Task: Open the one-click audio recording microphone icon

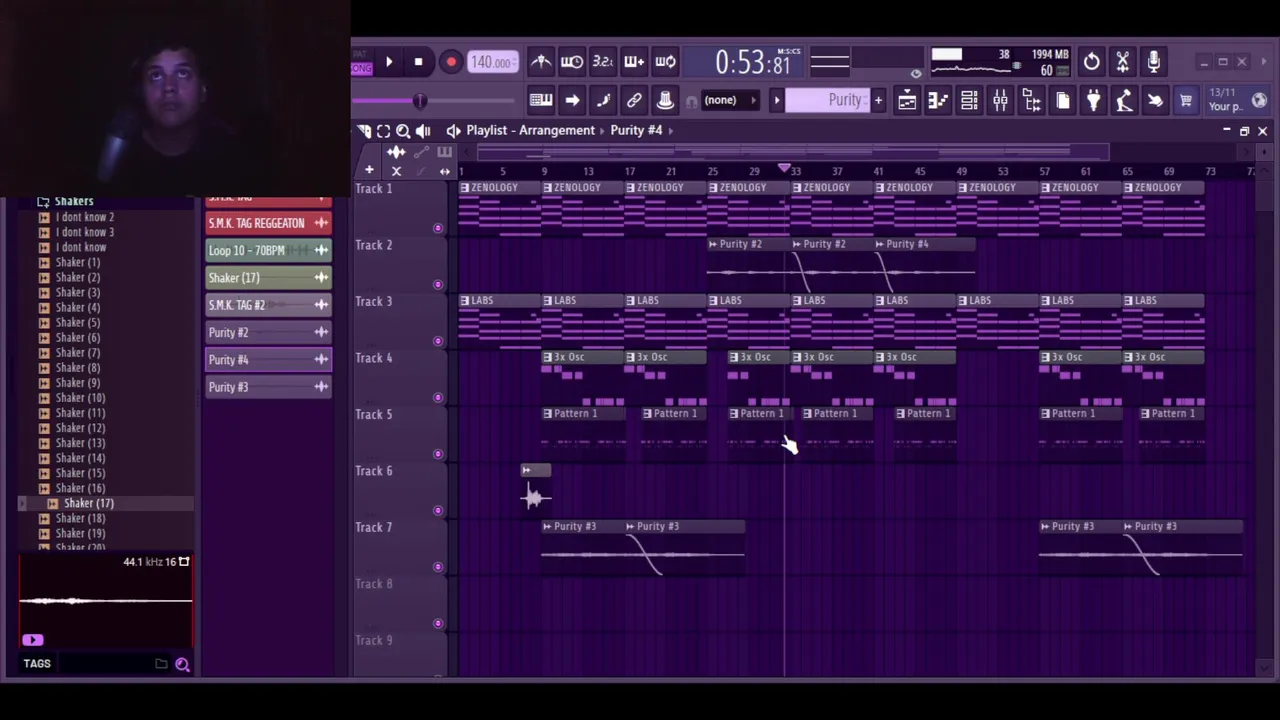Action: (1154, 62)
